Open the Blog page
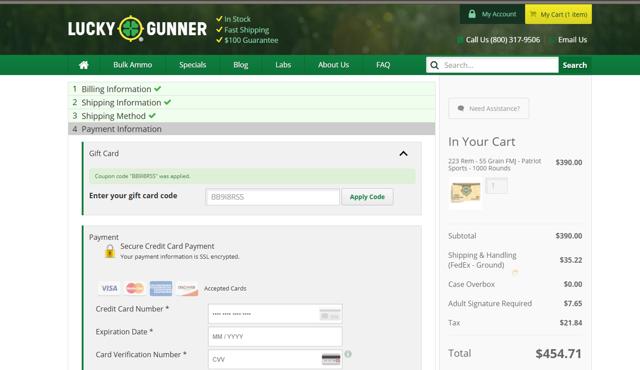Viewport: 640px width, 370px height. 241,65
